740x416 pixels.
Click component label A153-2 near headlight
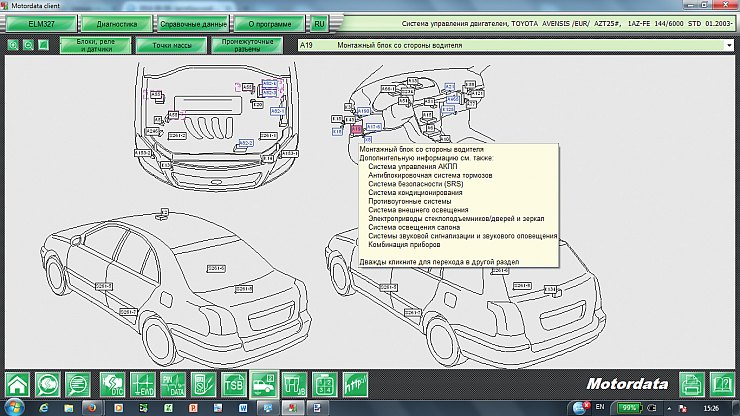click(x=143, y=153)
